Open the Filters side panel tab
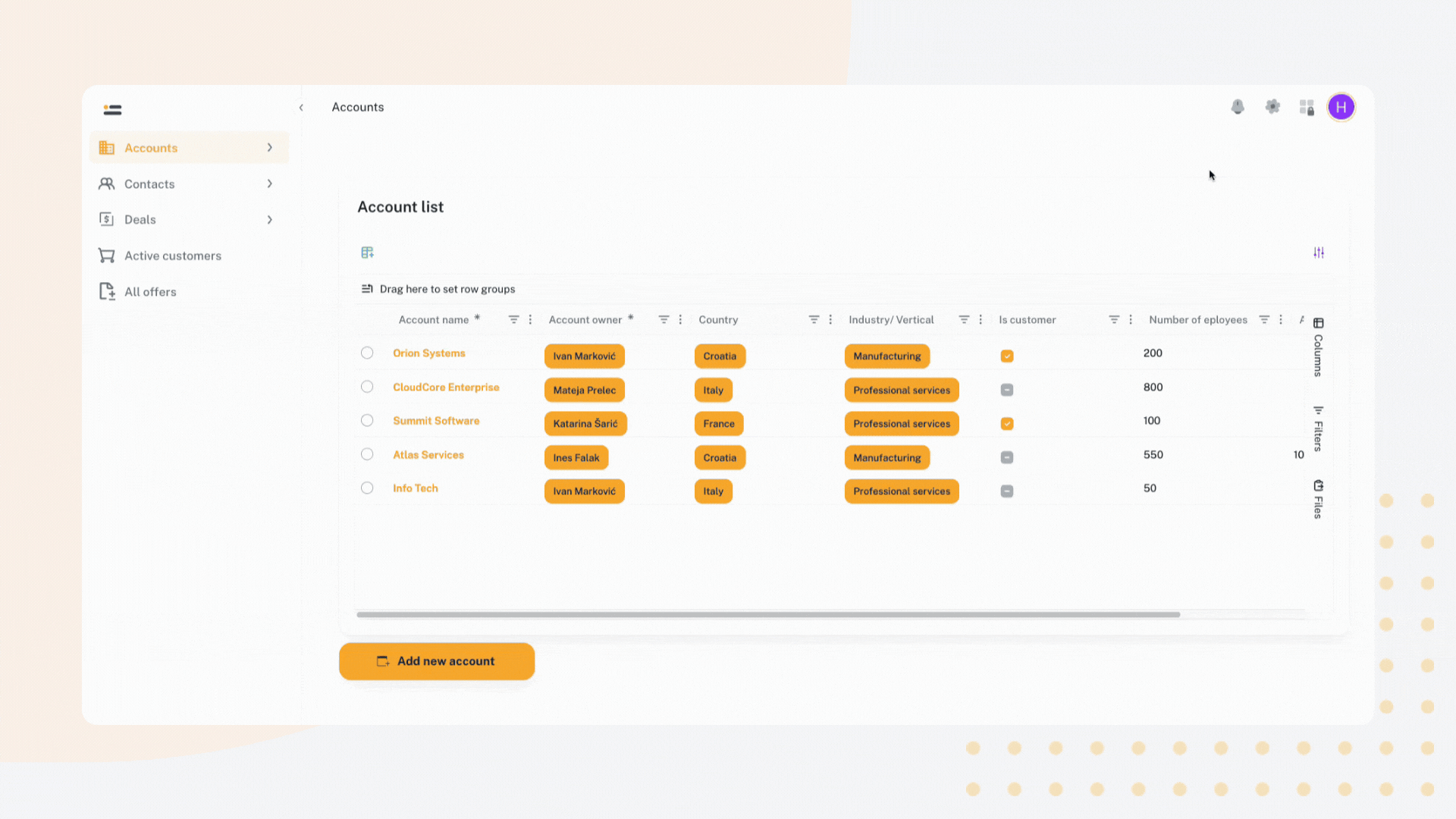 pyautogui.click(x=1318, y=429)
